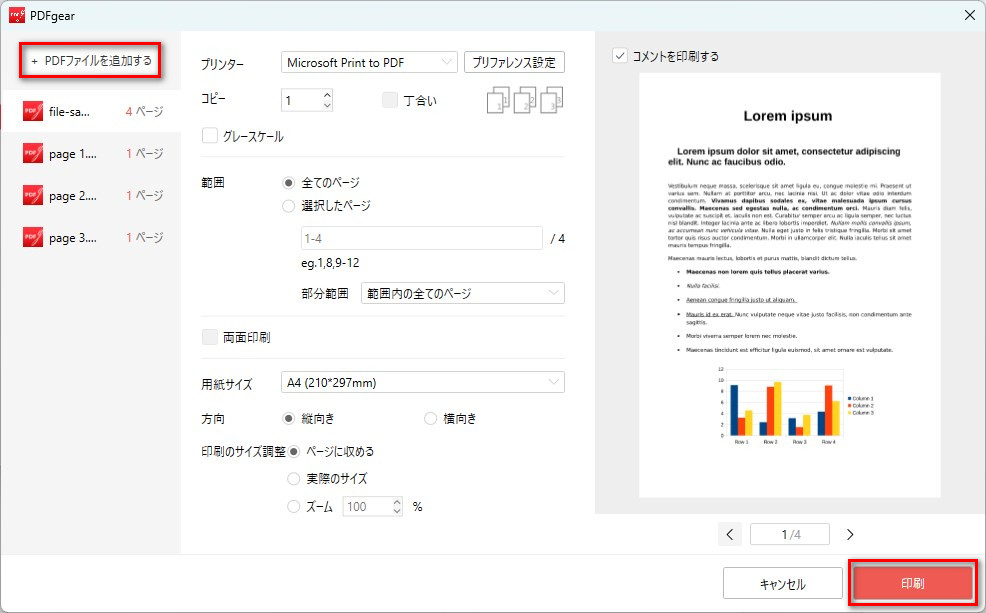Viewport: 986px width, 613px height.
Task: Click the PDF icon beside page 2...
Action: (x=33, y=196)
